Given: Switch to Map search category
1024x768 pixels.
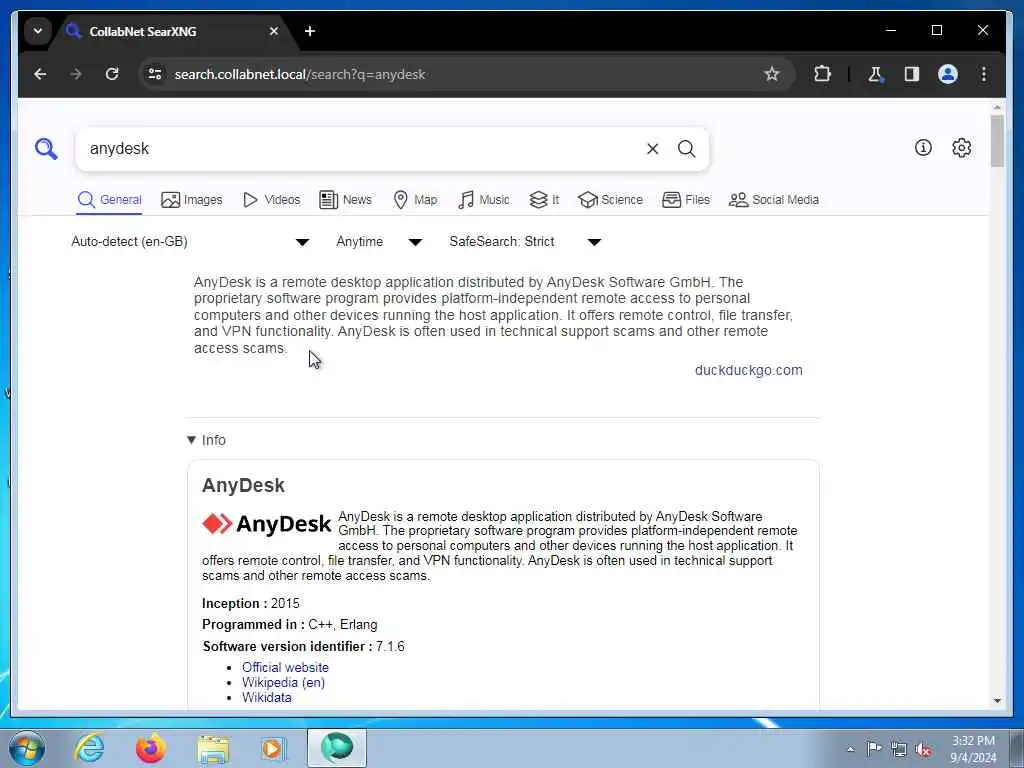Looking at the screenshot, I should point(415,200).
